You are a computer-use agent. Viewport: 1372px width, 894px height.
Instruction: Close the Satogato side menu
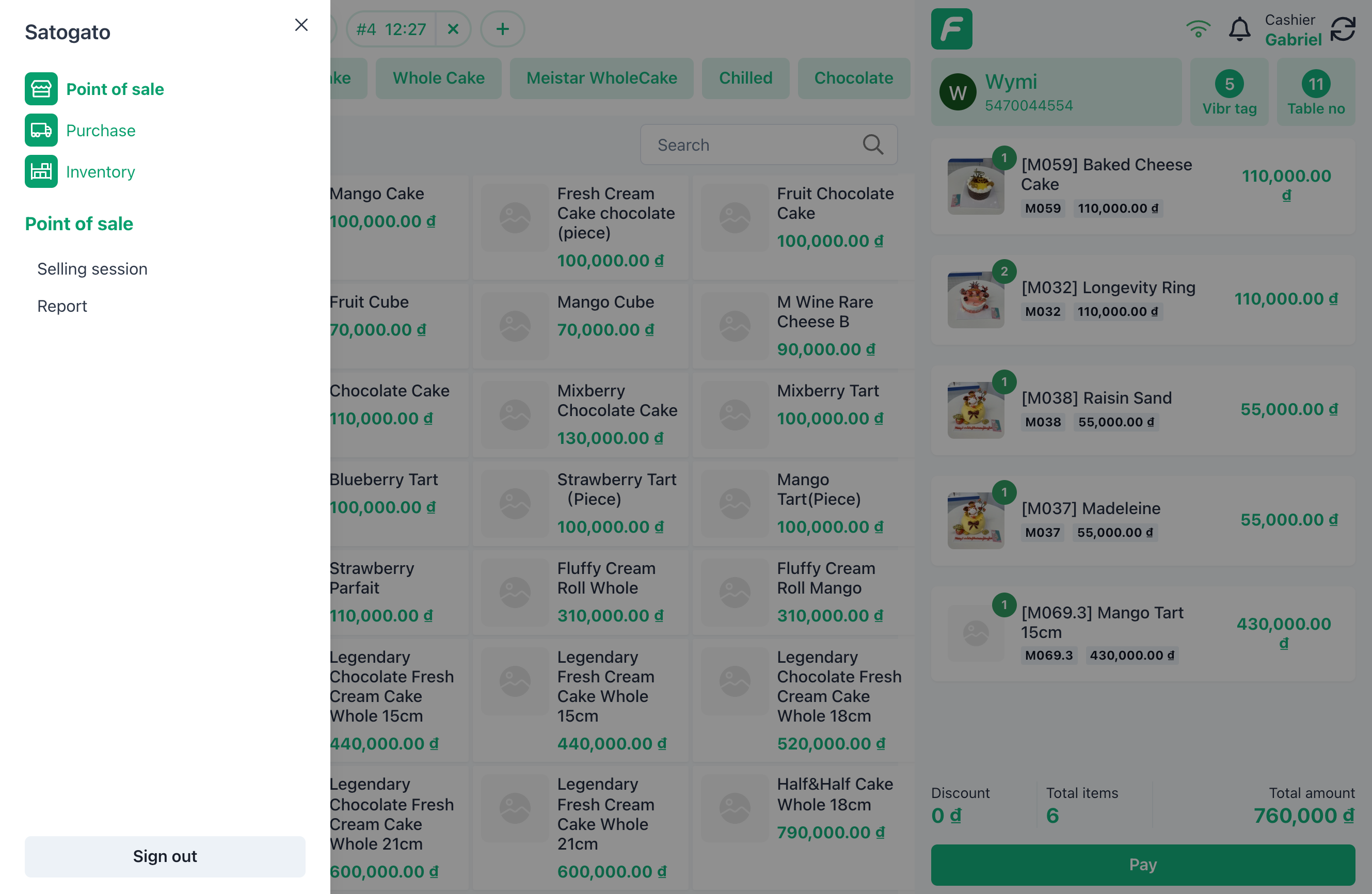(x=301, y=25)
